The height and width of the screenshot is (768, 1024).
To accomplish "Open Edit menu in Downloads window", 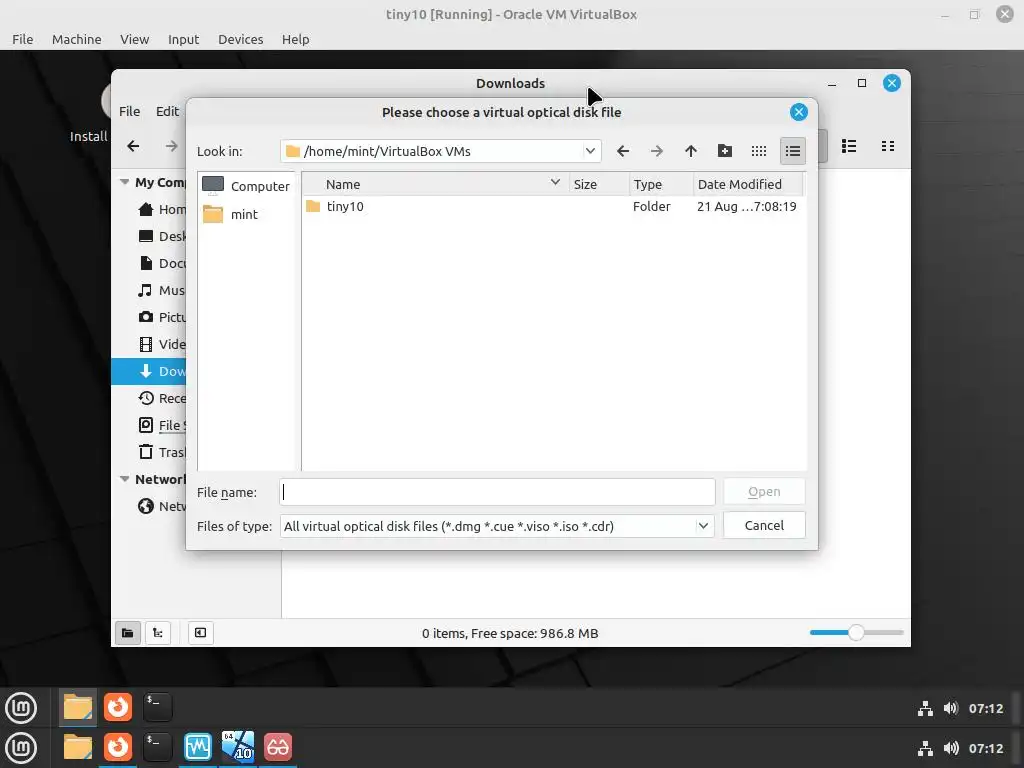I will [x=167, y=111].
